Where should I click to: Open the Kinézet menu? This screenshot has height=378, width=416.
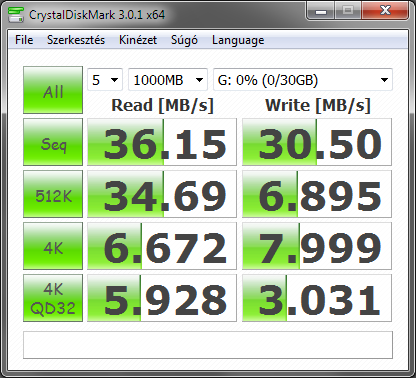(138, 40)
